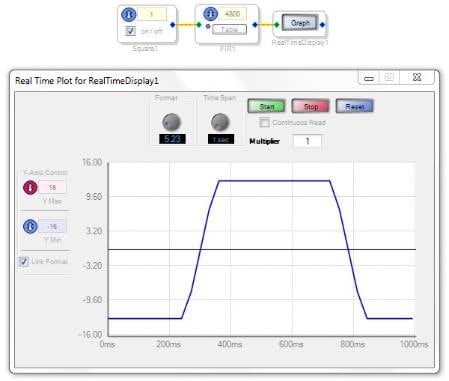Click the small pin beside the FIR1 Table button

pyautogui.click(x=208, y=26)
